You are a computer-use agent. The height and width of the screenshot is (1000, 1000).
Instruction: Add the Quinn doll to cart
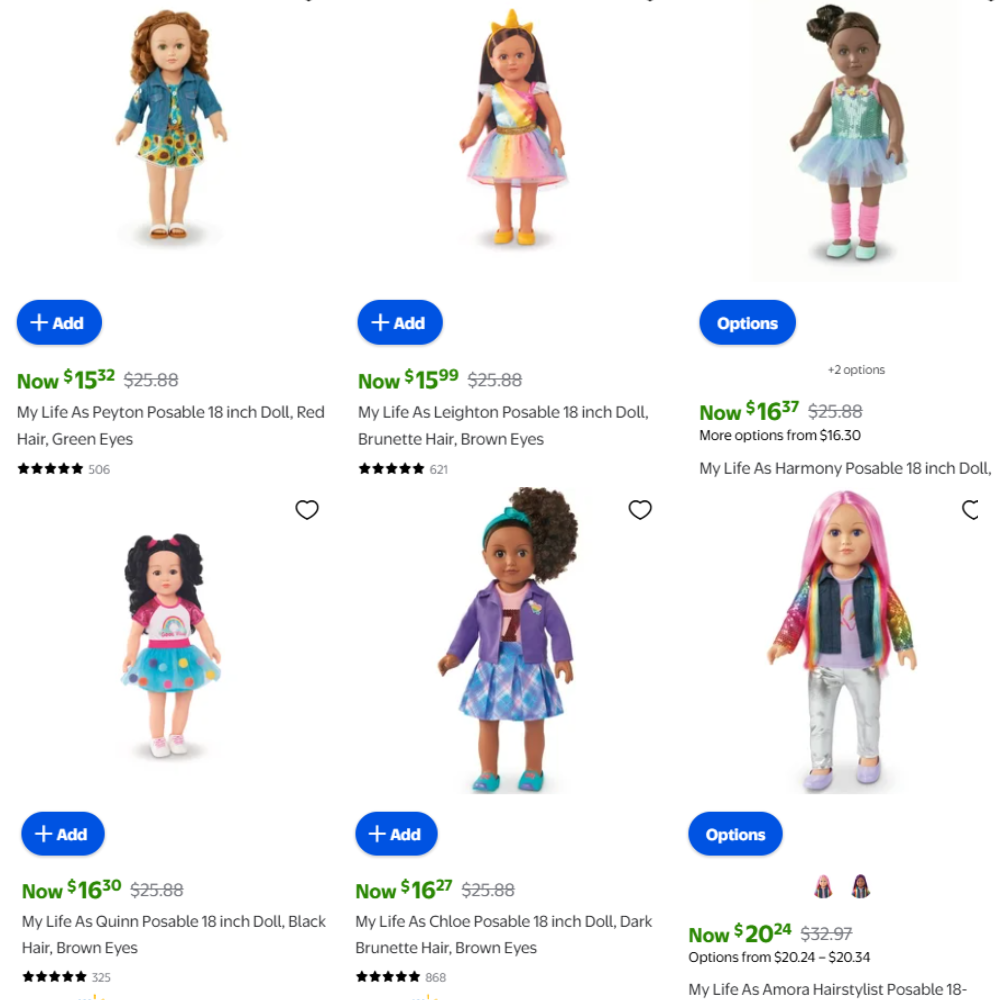point(62,834)
